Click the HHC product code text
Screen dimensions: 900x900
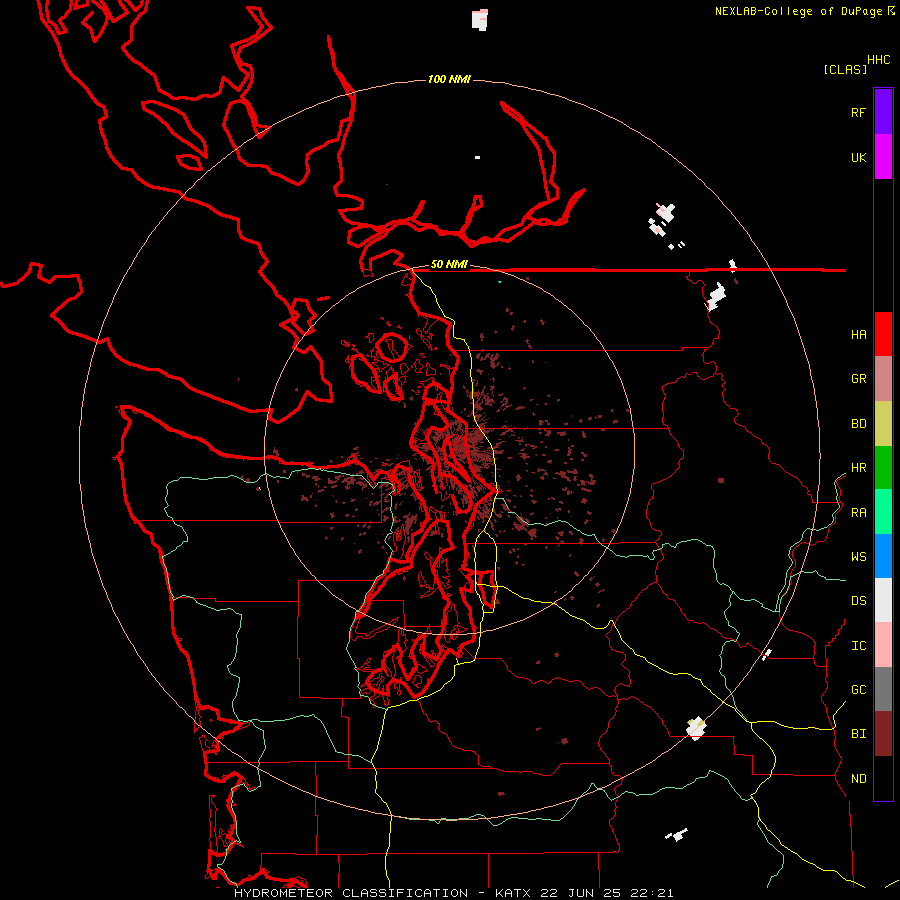(x=878, y=60)
